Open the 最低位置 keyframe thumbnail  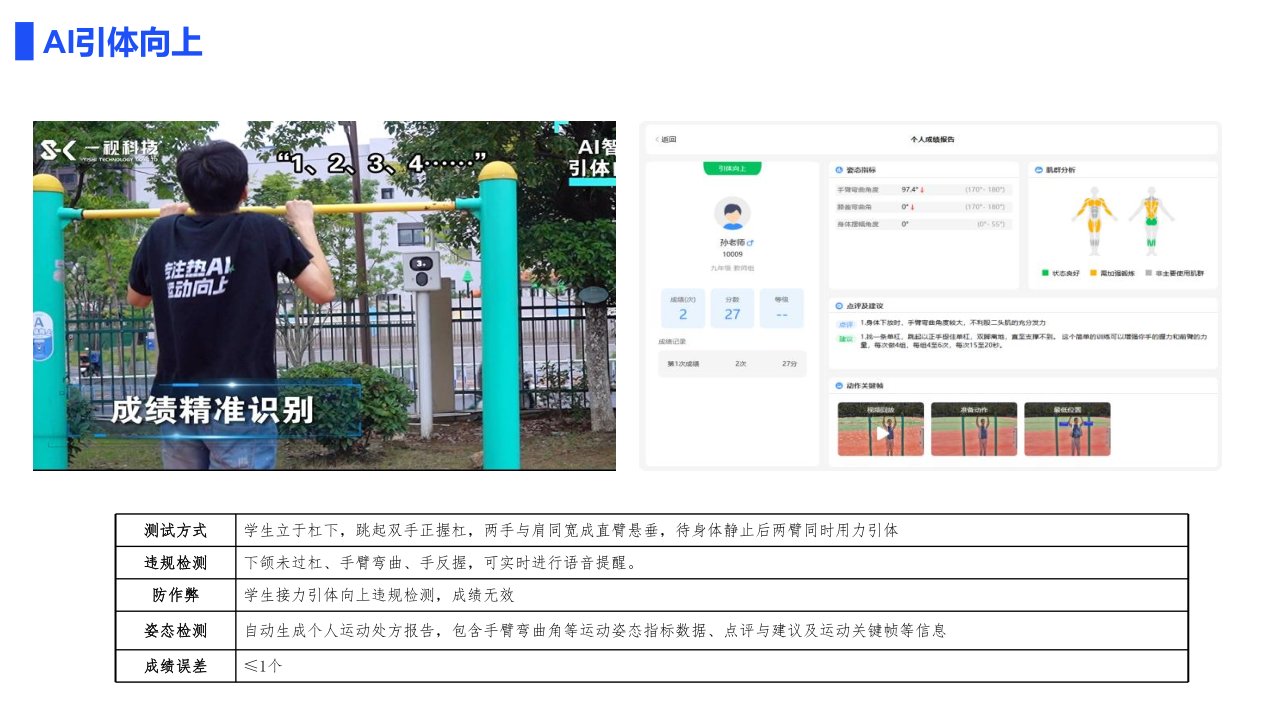pos(1067,430)
